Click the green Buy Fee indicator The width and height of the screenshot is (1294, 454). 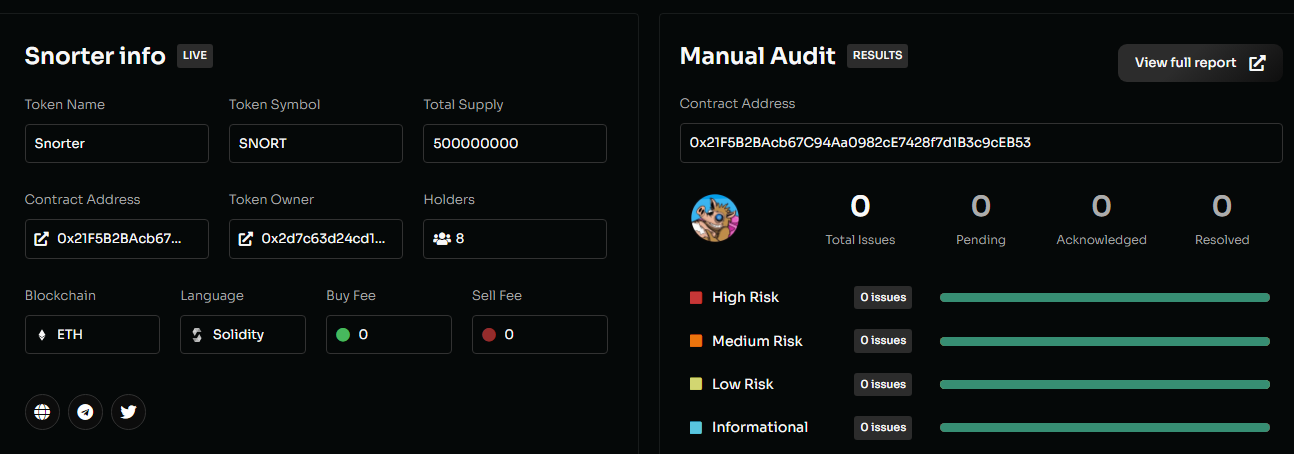click(343, 335)
